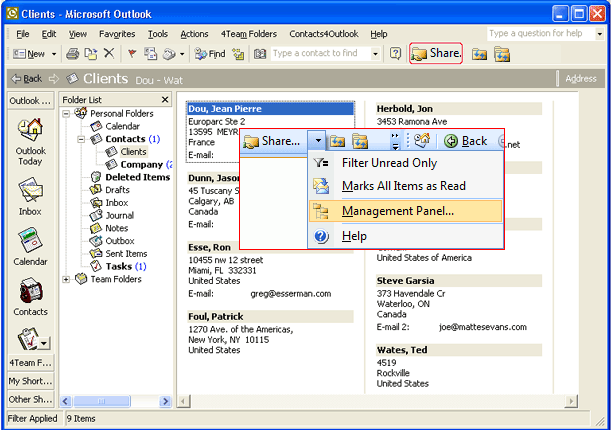Screen dimensions: 611x430
Task: Click the Print icon in toolbar
Action: [x=72, y=54]
